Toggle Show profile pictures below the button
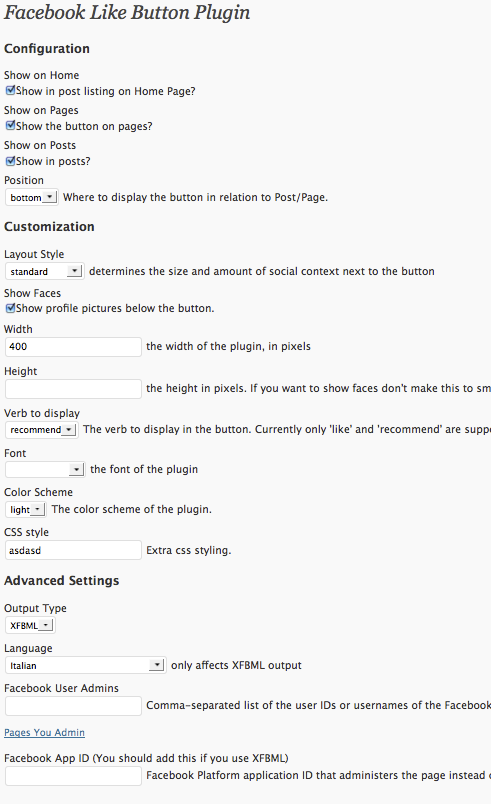Image resolution: width=491 pixels, height=804 pixels. click(x=10, y=308)
